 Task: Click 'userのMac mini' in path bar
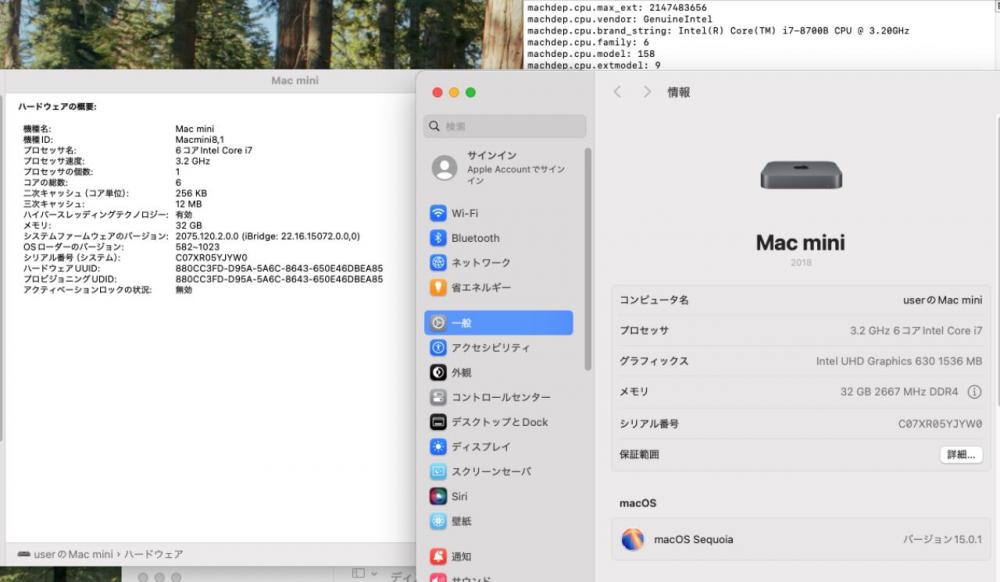pyautogui.click(x=73, y=554)
